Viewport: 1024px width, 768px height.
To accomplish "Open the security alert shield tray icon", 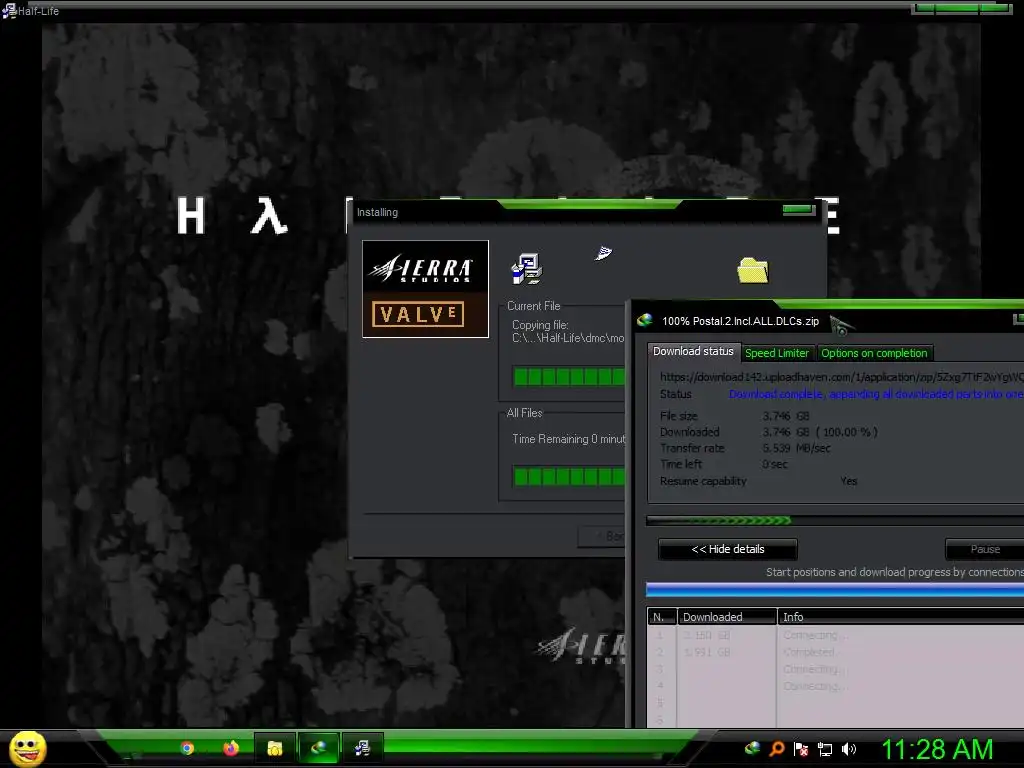I will click(801, 749).
